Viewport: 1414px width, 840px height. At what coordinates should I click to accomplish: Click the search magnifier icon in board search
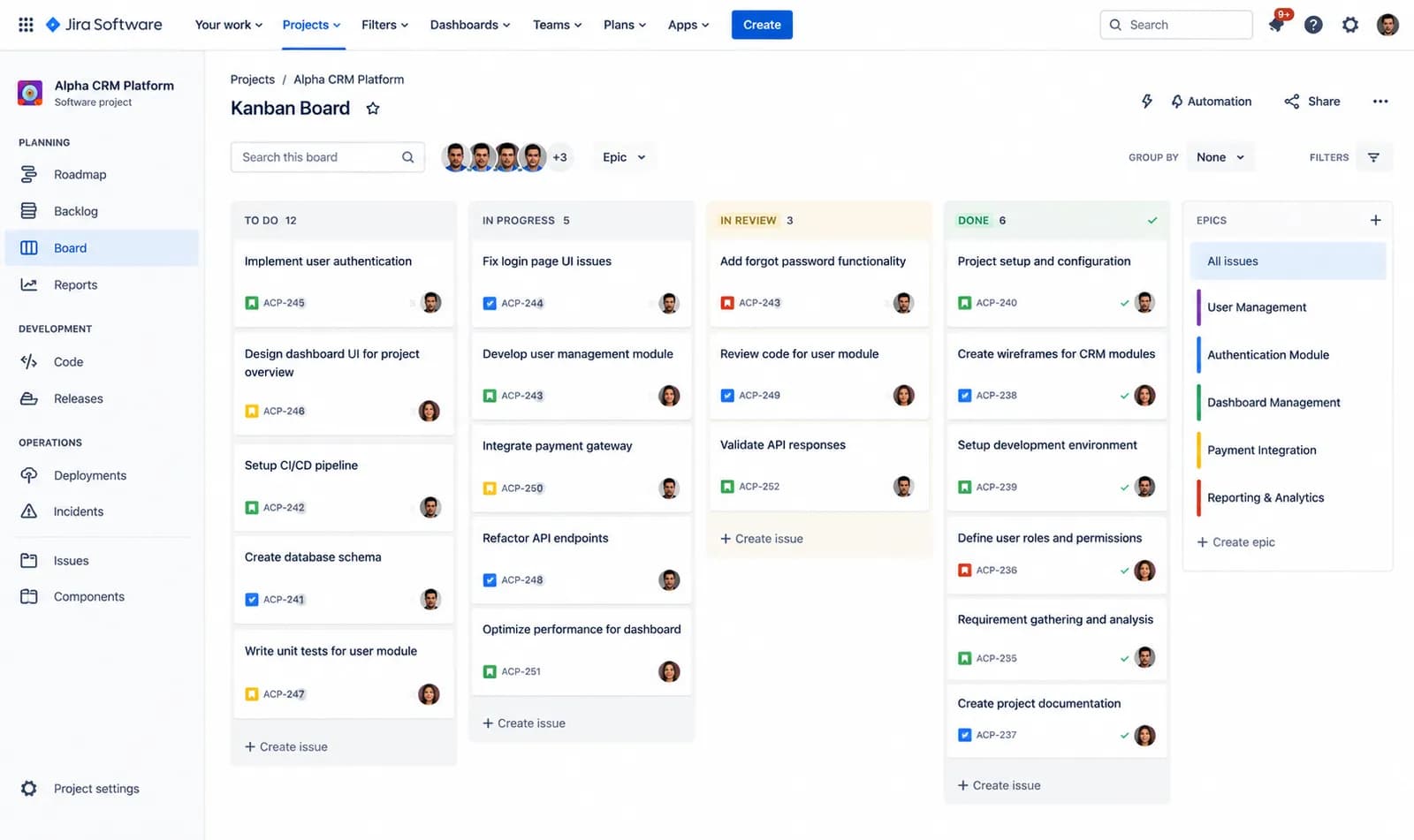pyautogui.click(x=407, y=157)
